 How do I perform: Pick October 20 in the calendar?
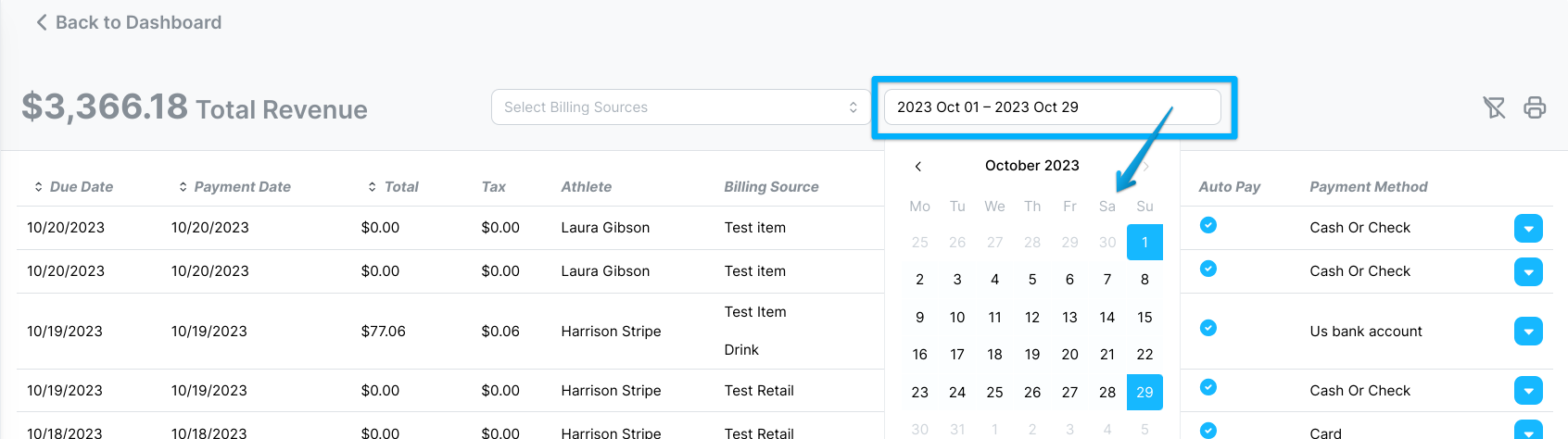point(1069,355)
